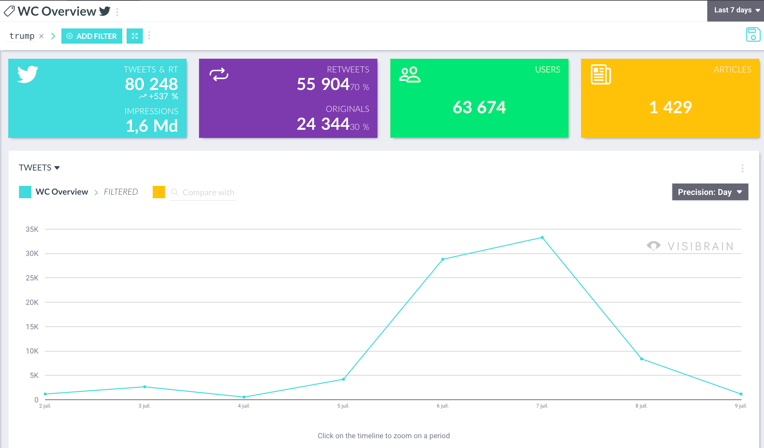Open the title options dots menu
The width and height of the screenshot is (764, 448).
[x=117, y=11]
